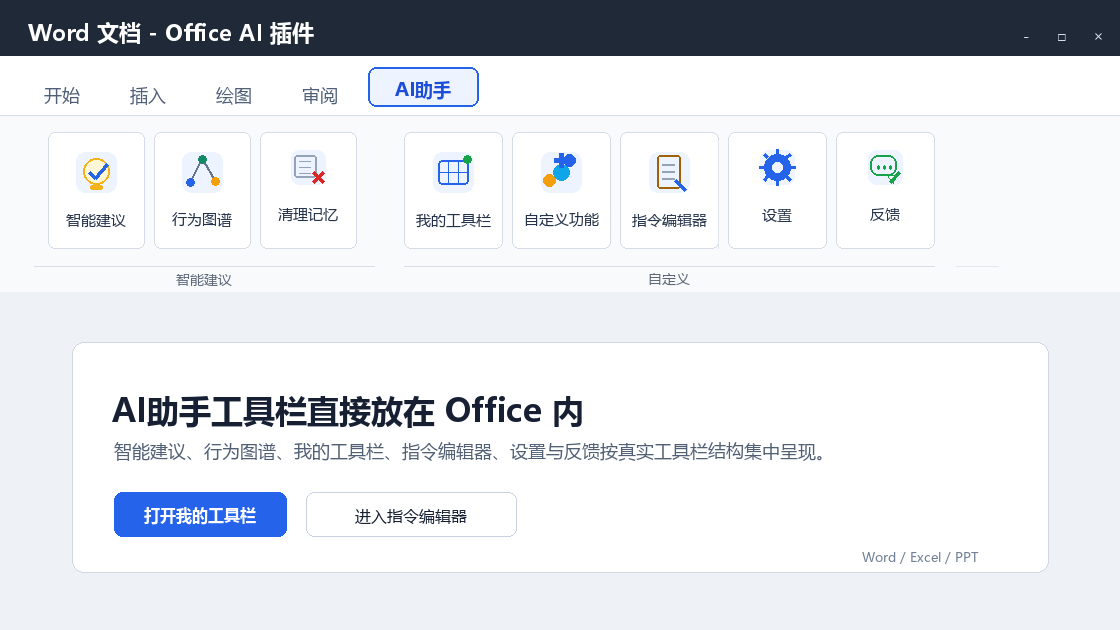Click the 智能建议 group label below the ribbon
Screen dimensions: 1120x630
point(204,280)
